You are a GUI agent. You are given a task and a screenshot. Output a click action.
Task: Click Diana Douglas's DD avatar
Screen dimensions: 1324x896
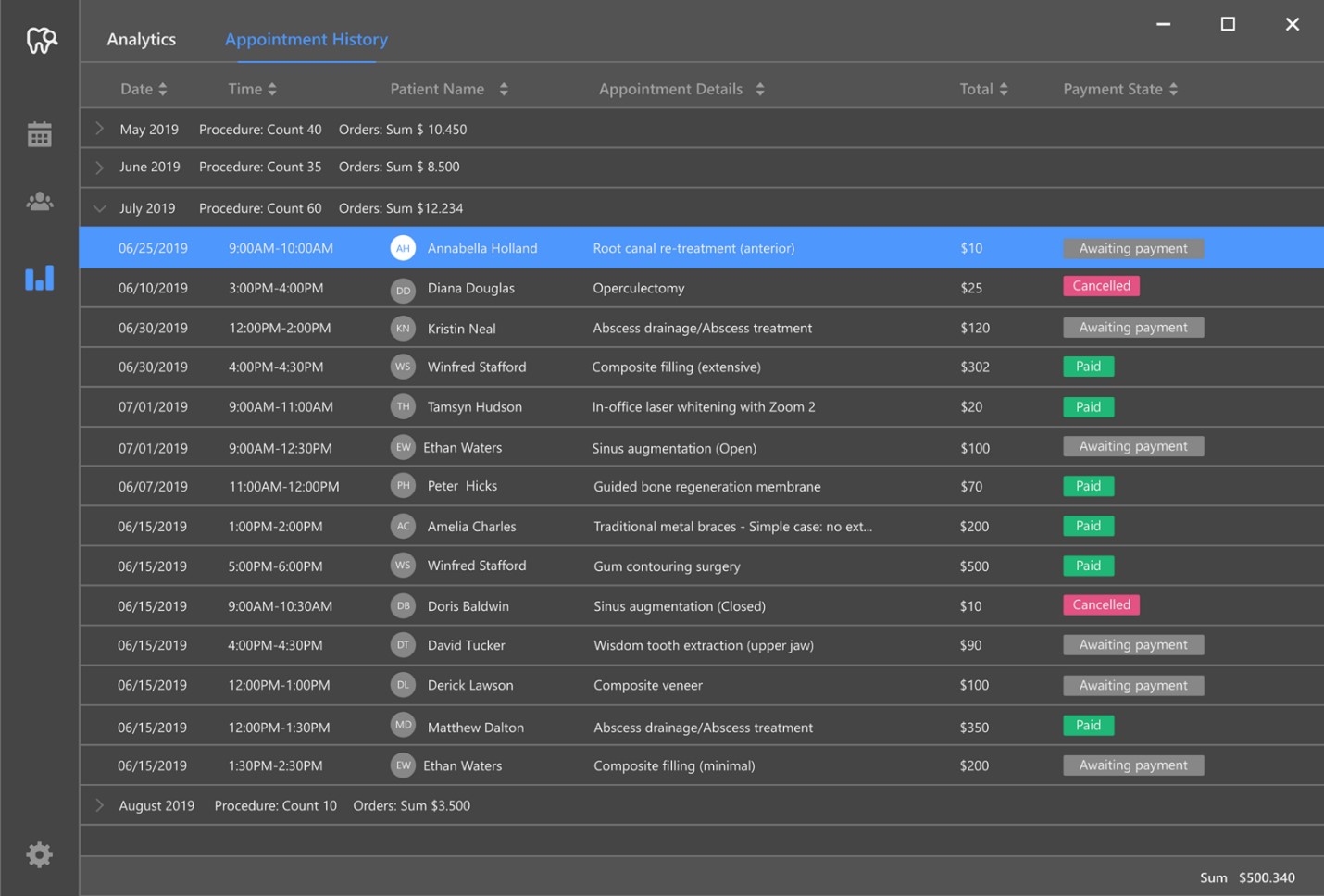[x=403, y=290]
